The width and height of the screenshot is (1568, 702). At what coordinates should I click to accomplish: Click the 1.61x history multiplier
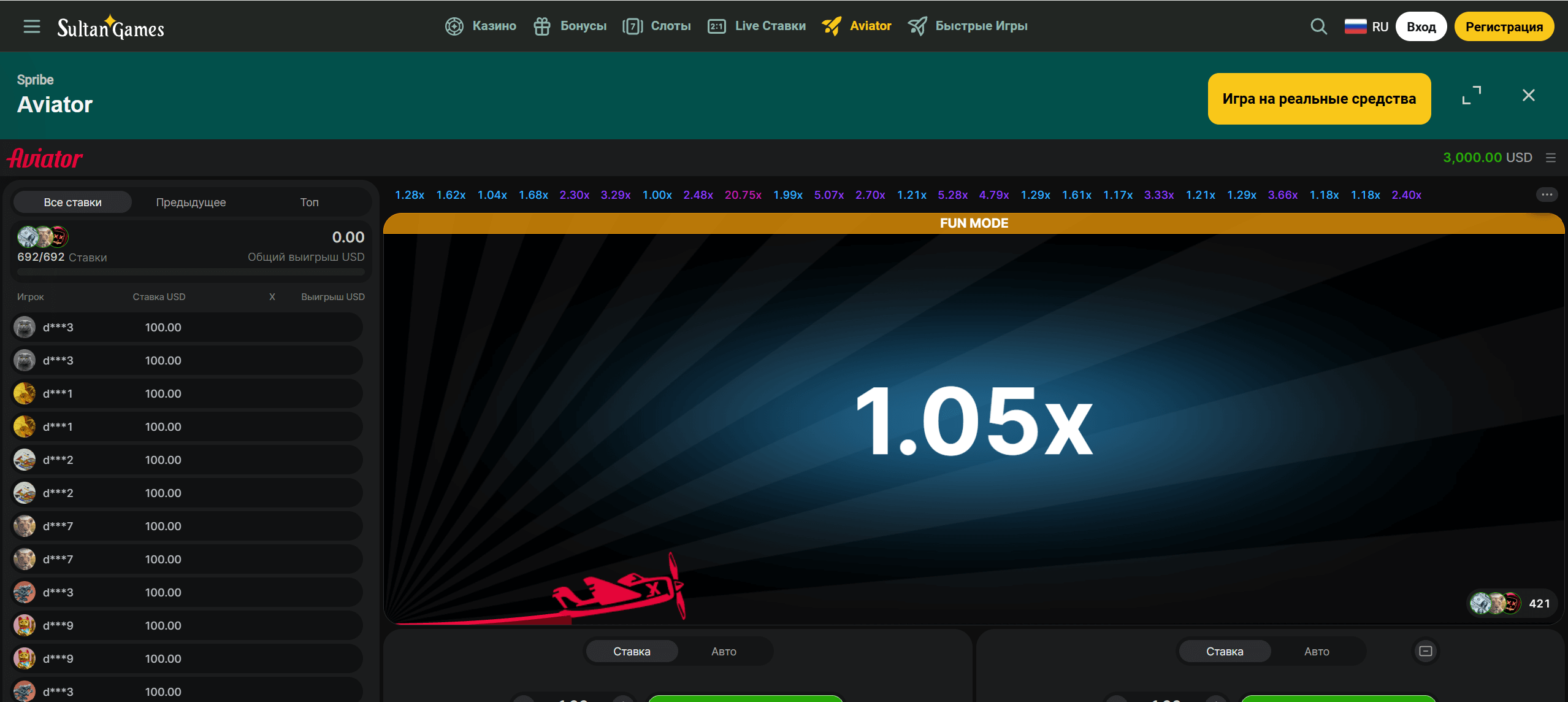point(1077,195)
